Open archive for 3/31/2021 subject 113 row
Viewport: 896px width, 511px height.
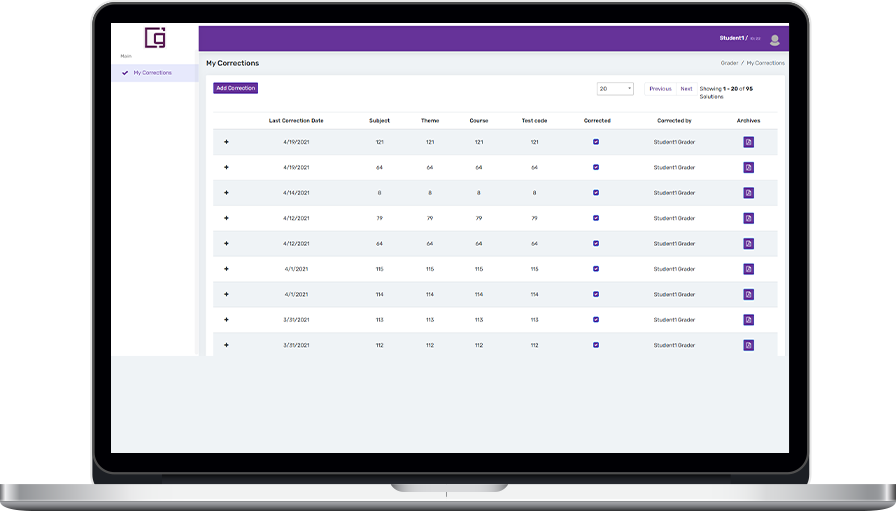click(748, 320)
